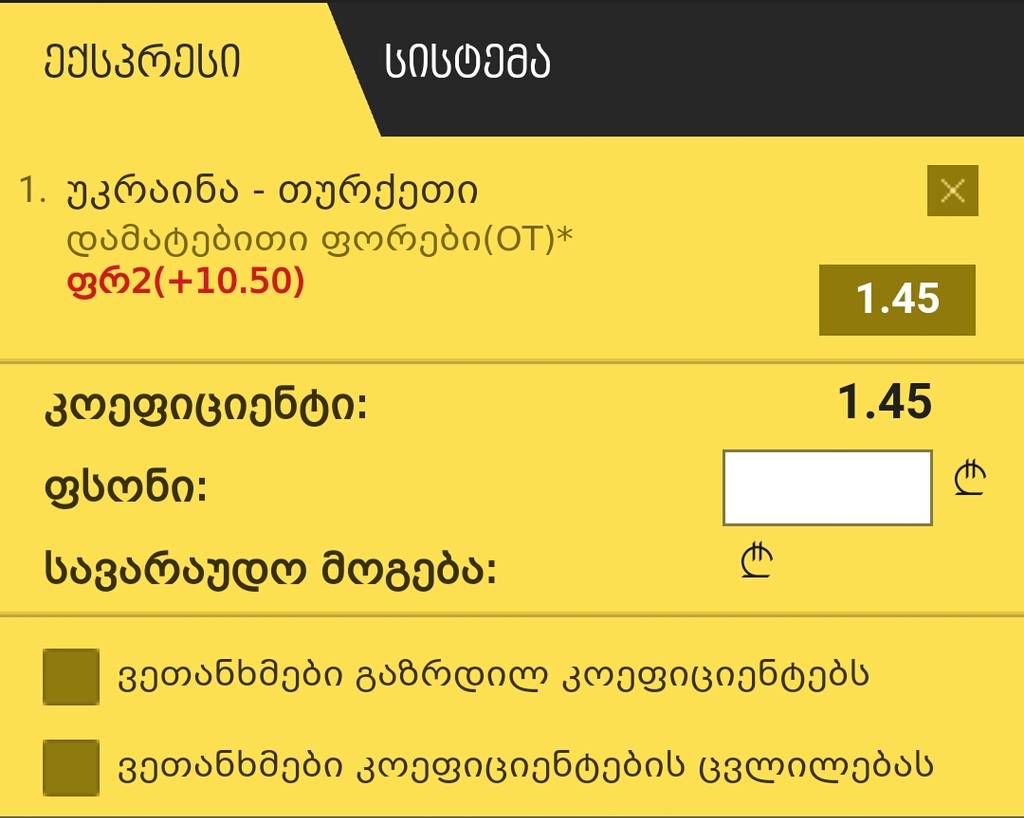Select the 1.45 odds button in bet row
This screenshot has width=1024, height=818.
(x=897, y=300)
